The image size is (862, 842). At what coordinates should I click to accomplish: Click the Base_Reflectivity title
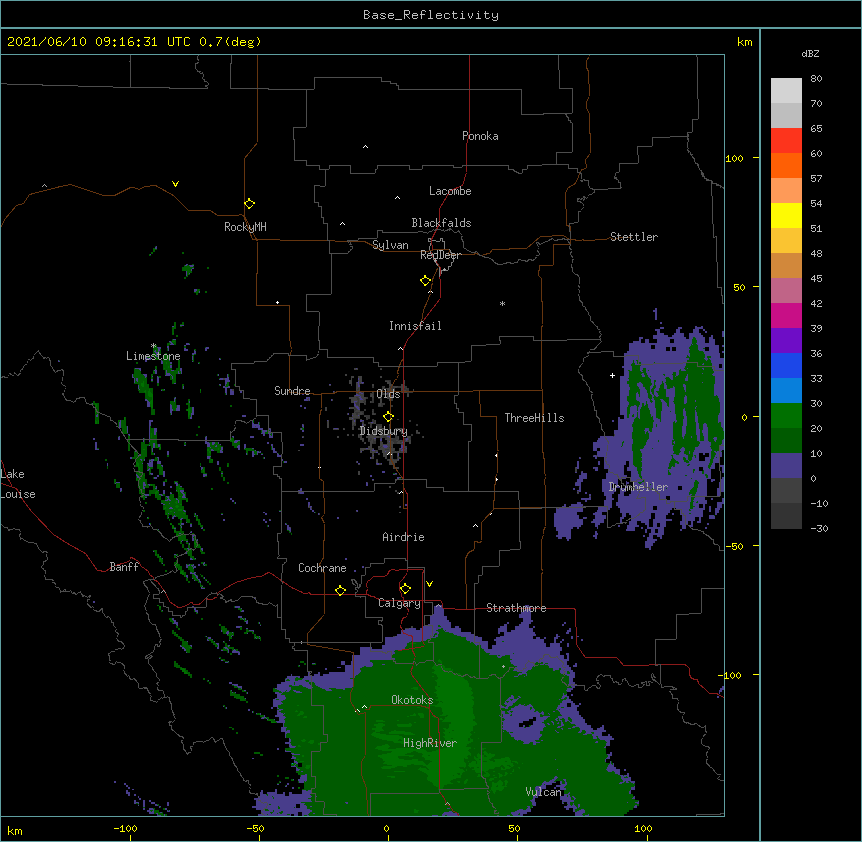click(x=431, y=15)
